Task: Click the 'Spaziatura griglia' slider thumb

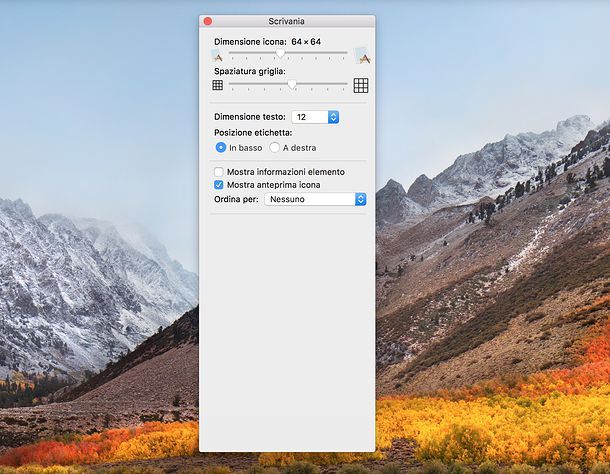Action: coord(292,85)
